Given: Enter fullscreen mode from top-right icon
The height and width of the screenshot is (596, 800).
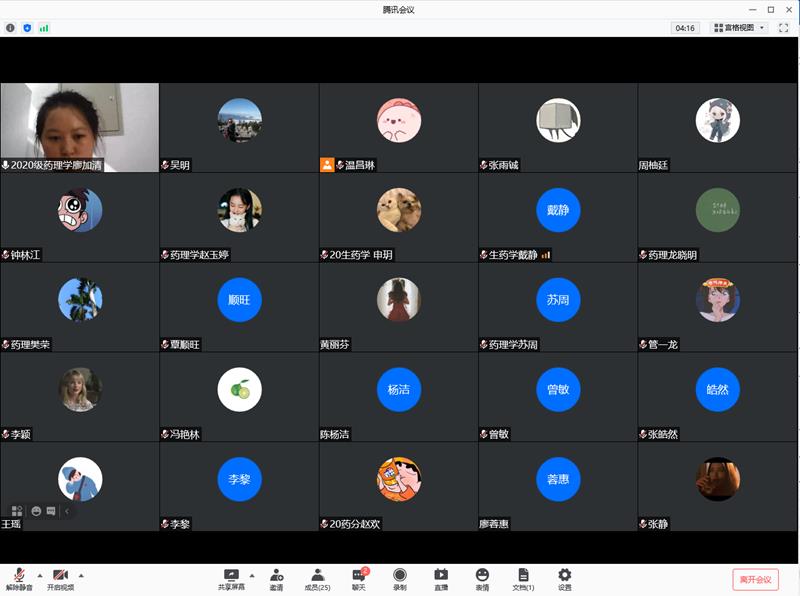Looking at the screenshot, I should (x=783, y=28).
